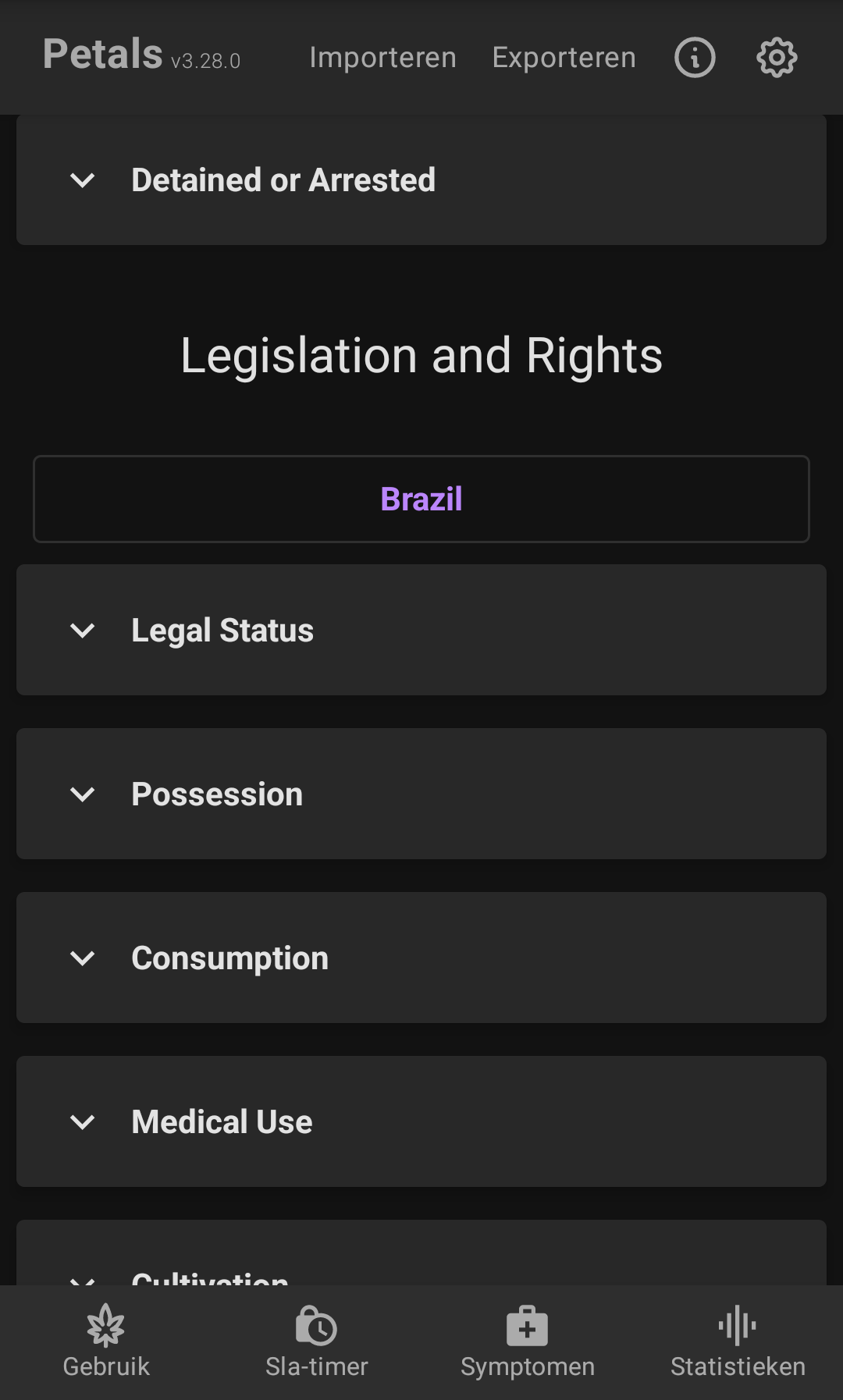
Task: Click the Medical Use heading text
Action: [x=222, y=1122]
